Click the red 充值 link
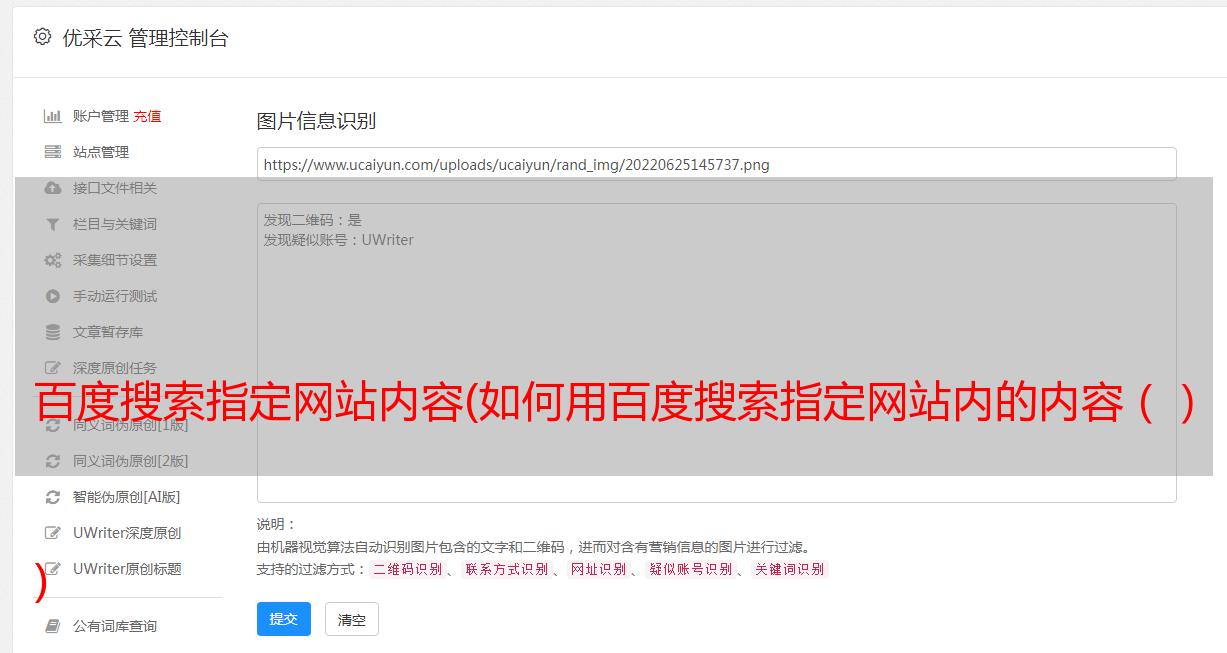 point(147,116)
